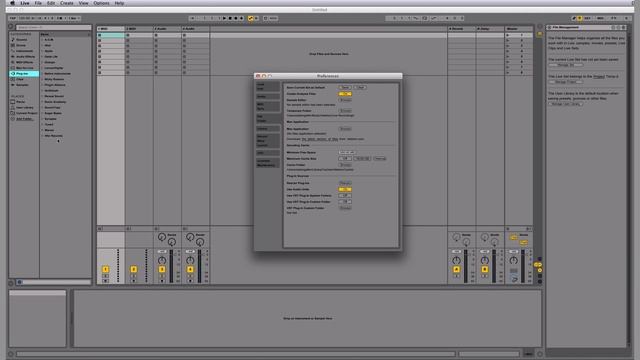This screenshot has height=360, width=640.
Task: Open the Create menu in menu bar
Action: click(67, 3)
